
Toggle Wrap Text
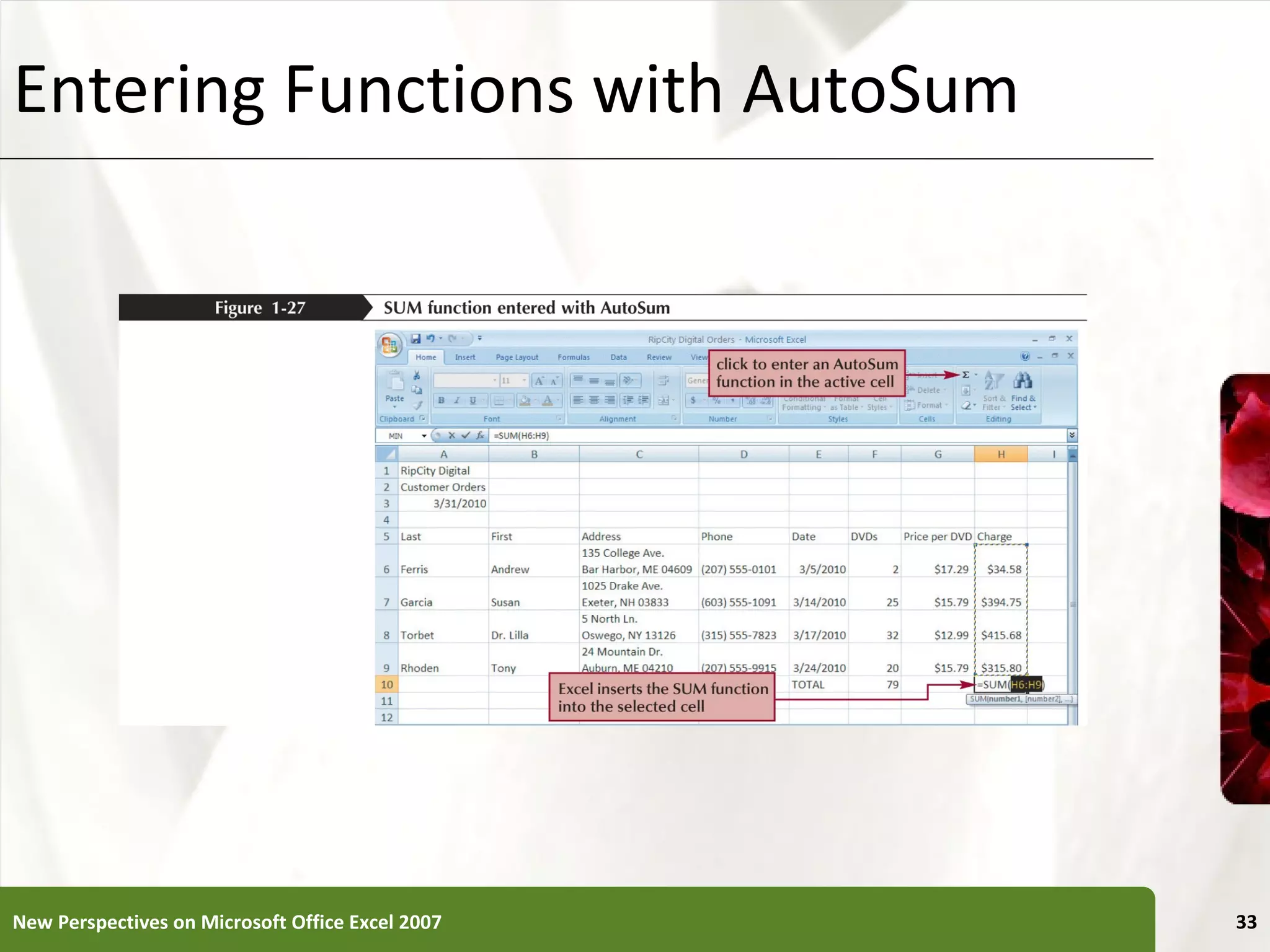[663, 381]
